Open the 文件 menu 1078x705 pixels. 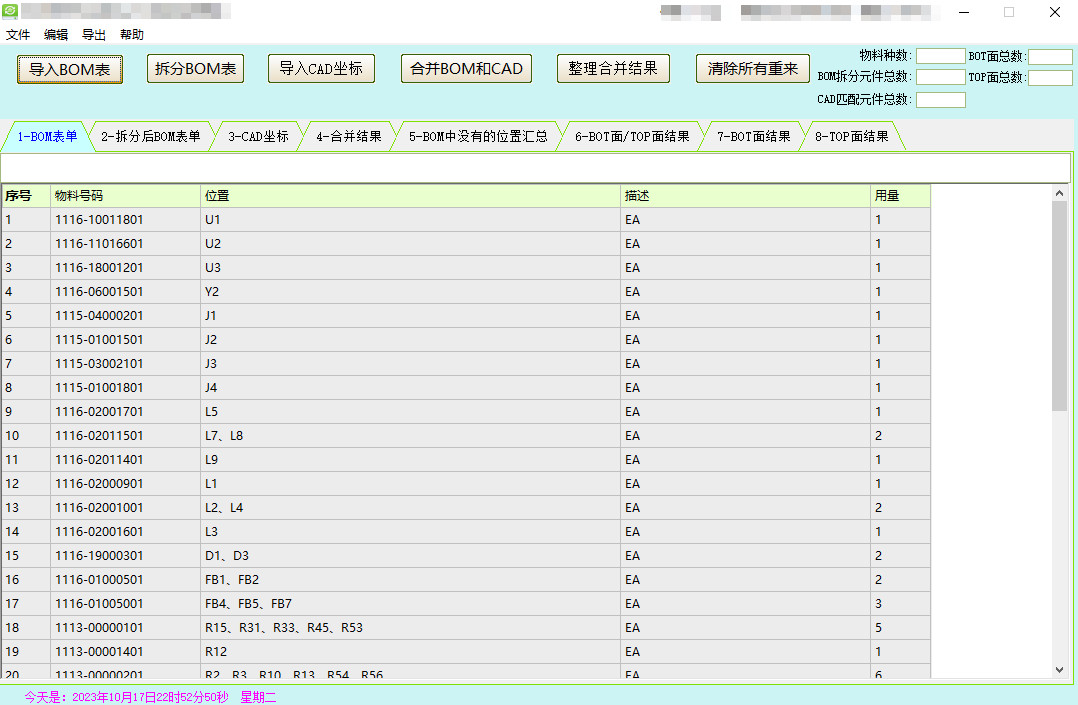(x=18, y=35)
